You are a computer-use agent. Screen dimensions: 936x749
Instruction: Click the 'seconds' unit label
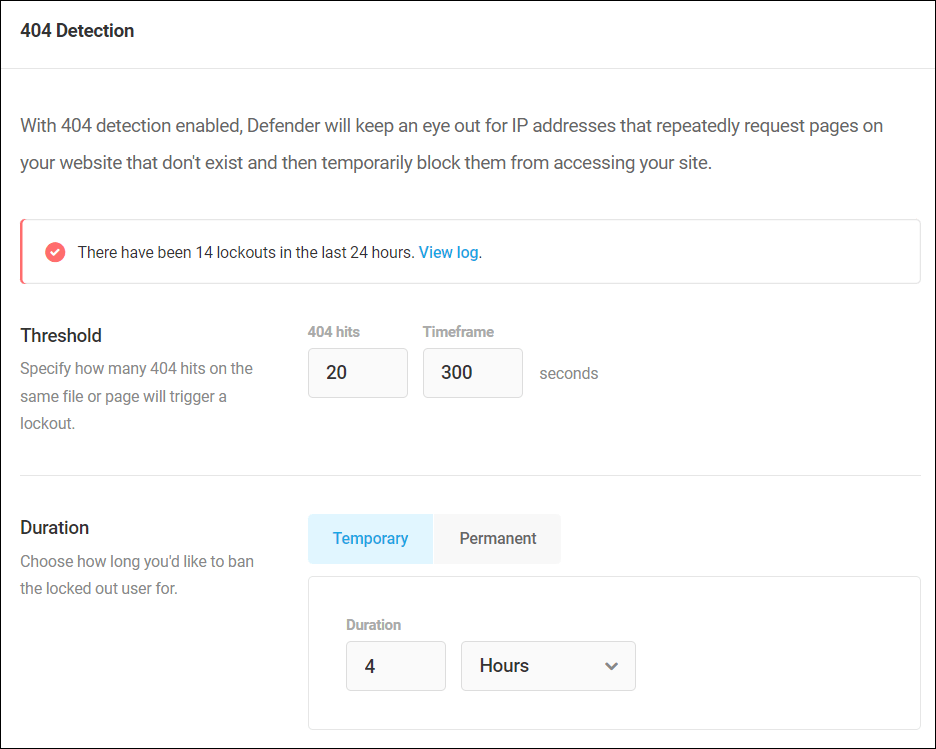(568, 374)
